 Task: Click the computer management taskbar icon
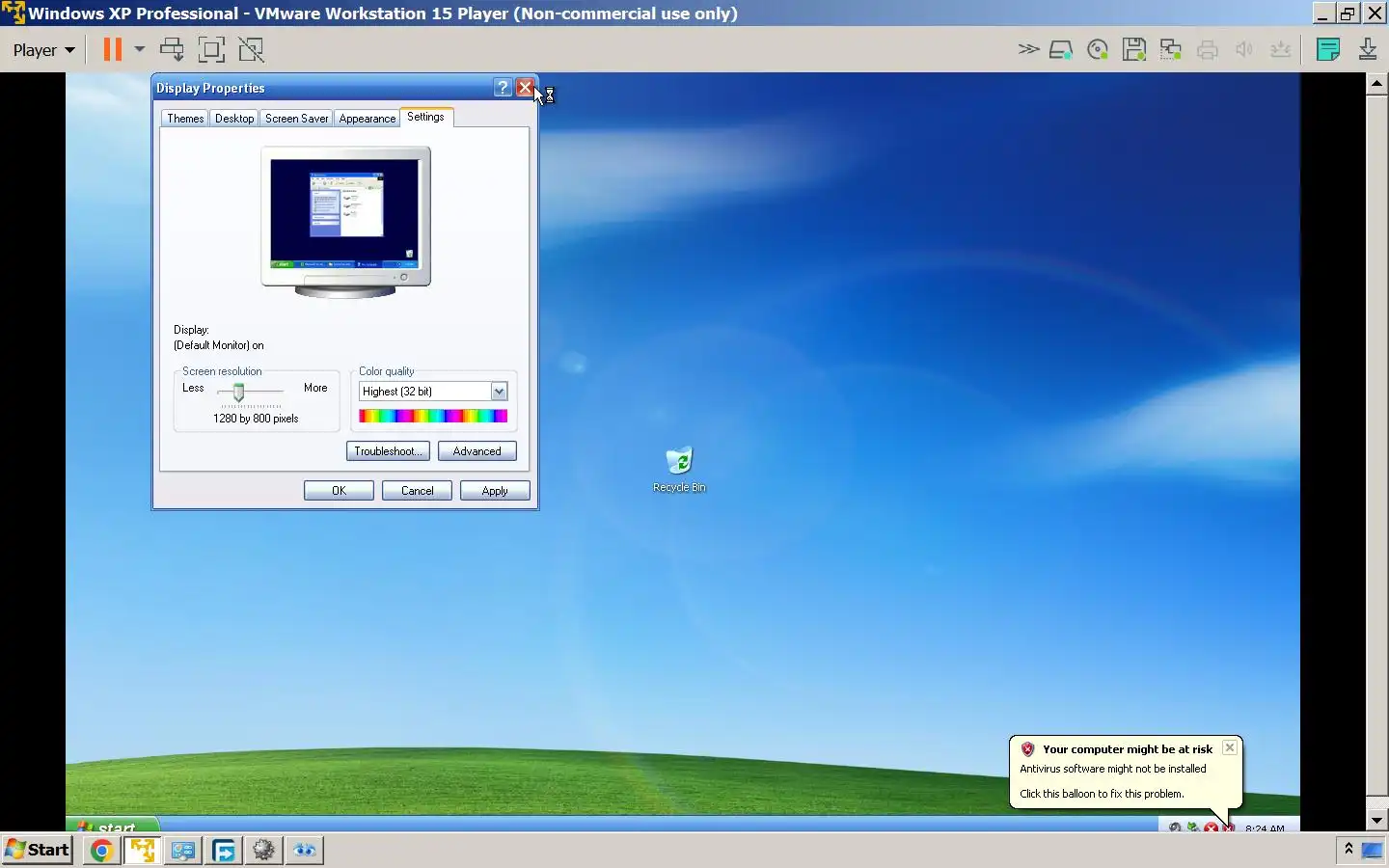click(183, 850)
